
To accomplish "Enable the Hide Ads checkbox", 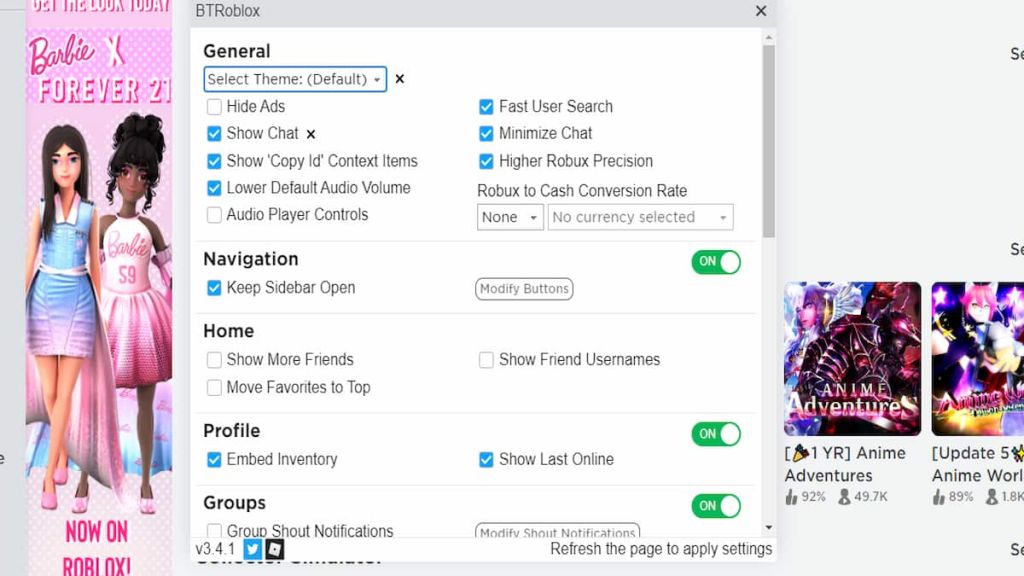I will tap(214, 106).
